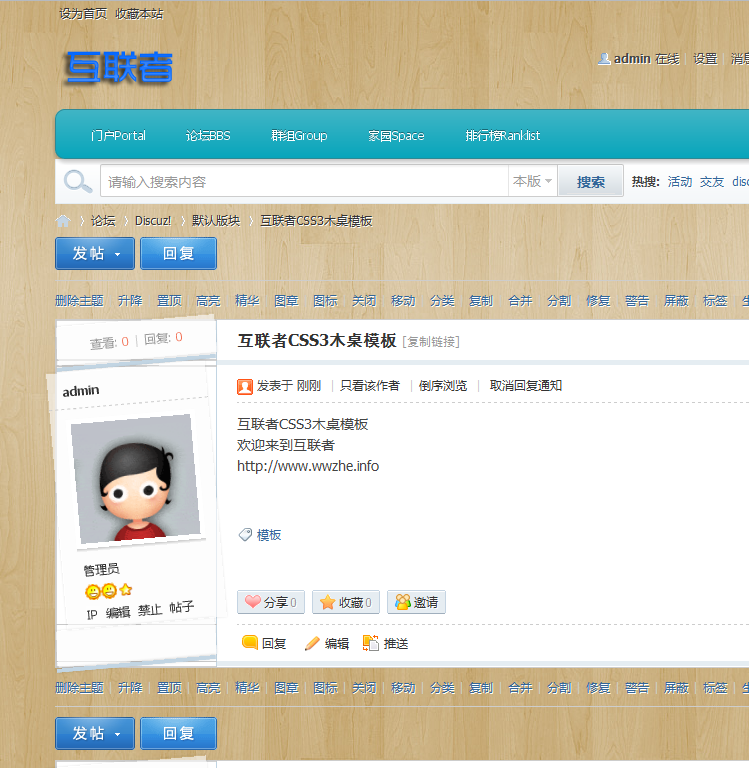
Task: Open the 排行榜Ranklist nav tab
Action: (503, 135)
